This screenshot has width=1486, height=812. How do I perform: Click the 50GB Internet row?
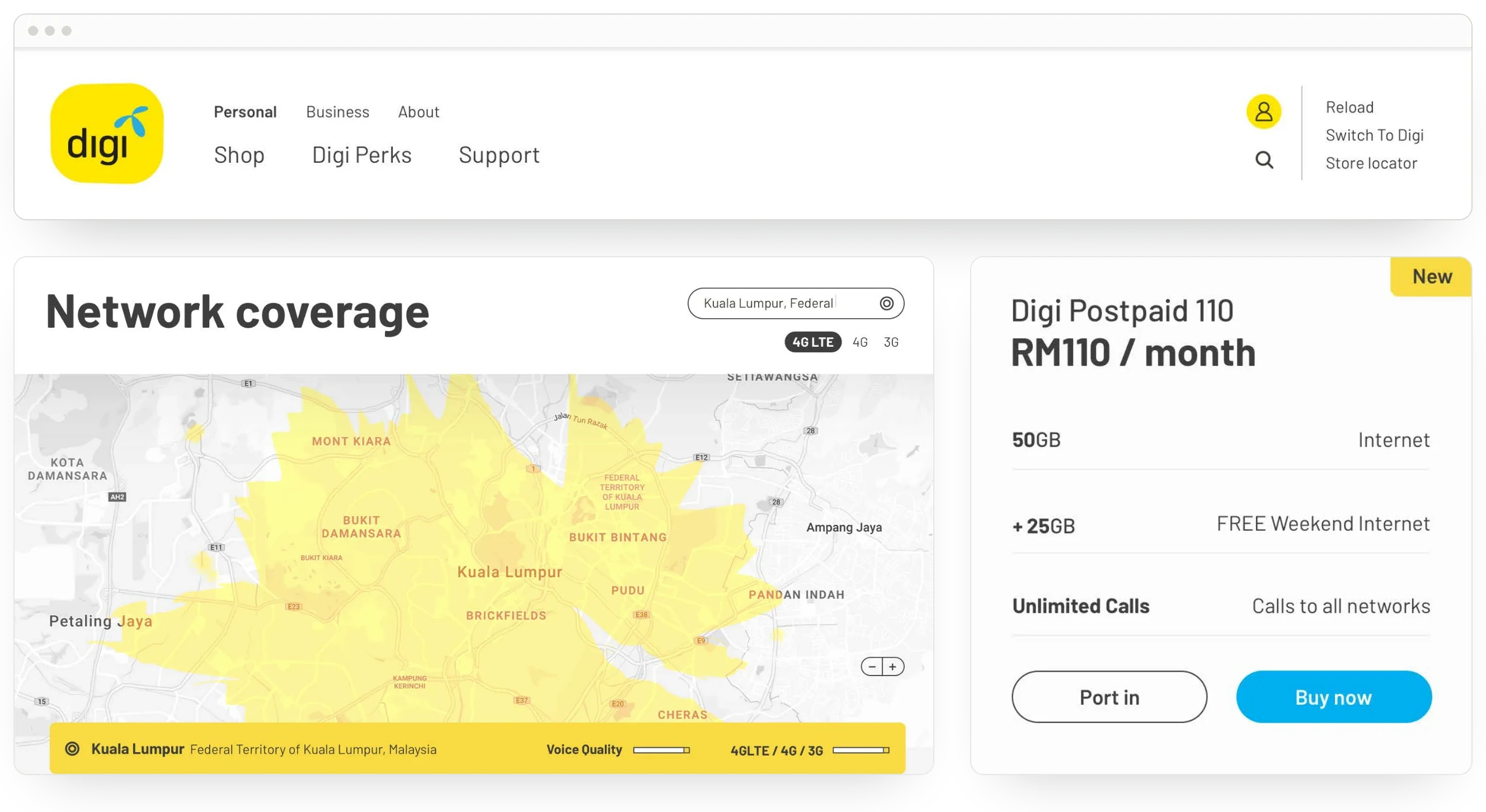[1221, 440]
